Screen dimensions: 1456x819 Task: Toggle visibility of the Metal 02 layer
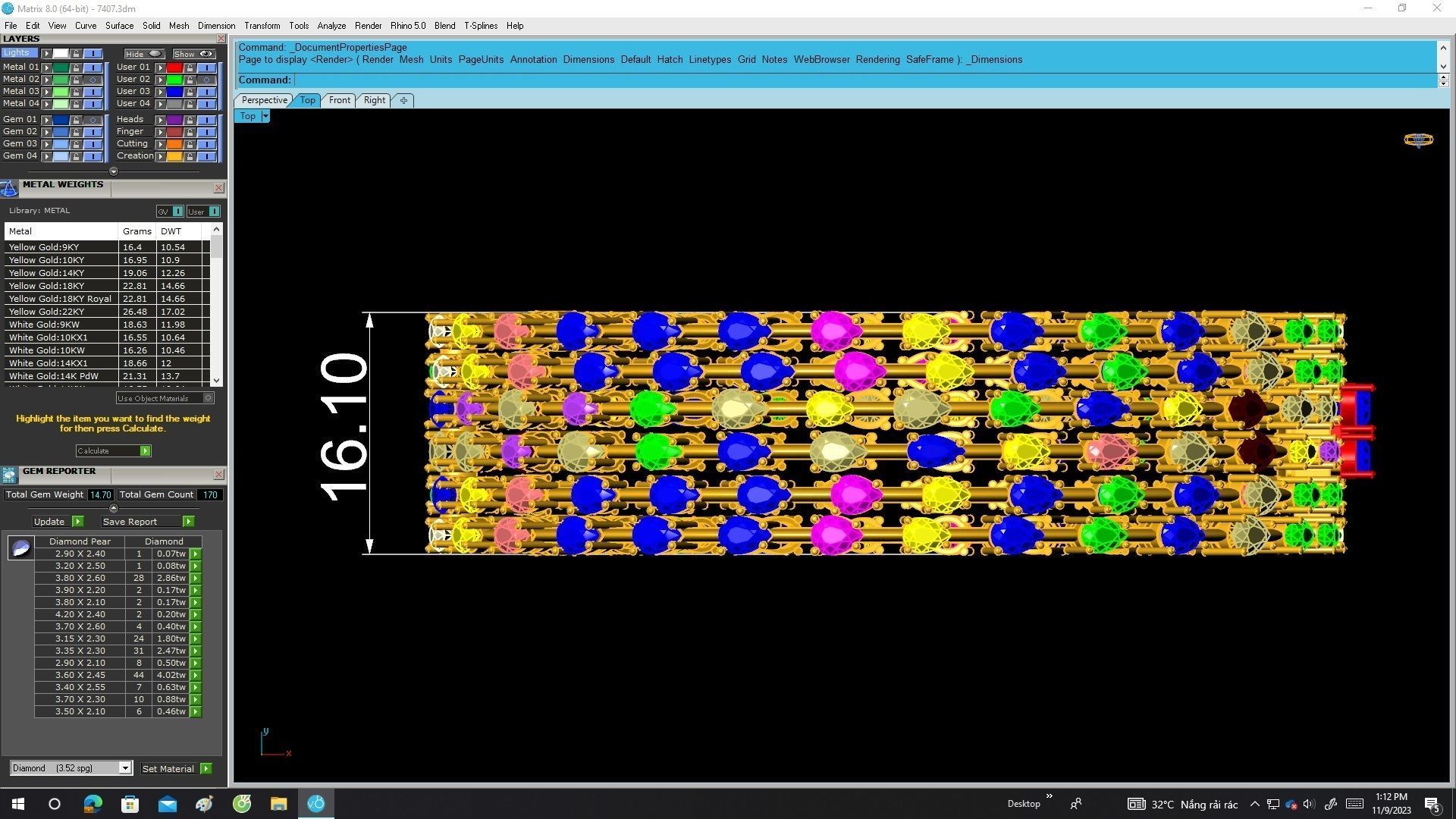93,80
